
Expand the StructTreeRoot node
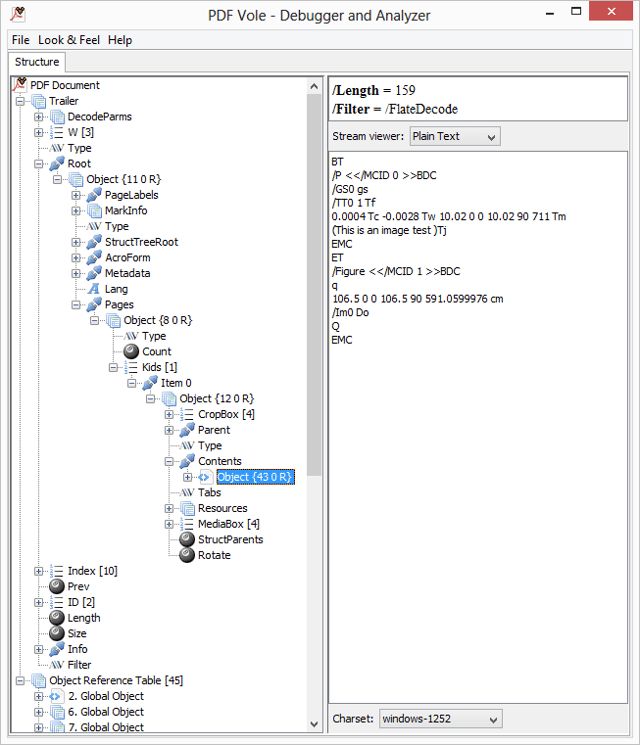pos(76,242)
